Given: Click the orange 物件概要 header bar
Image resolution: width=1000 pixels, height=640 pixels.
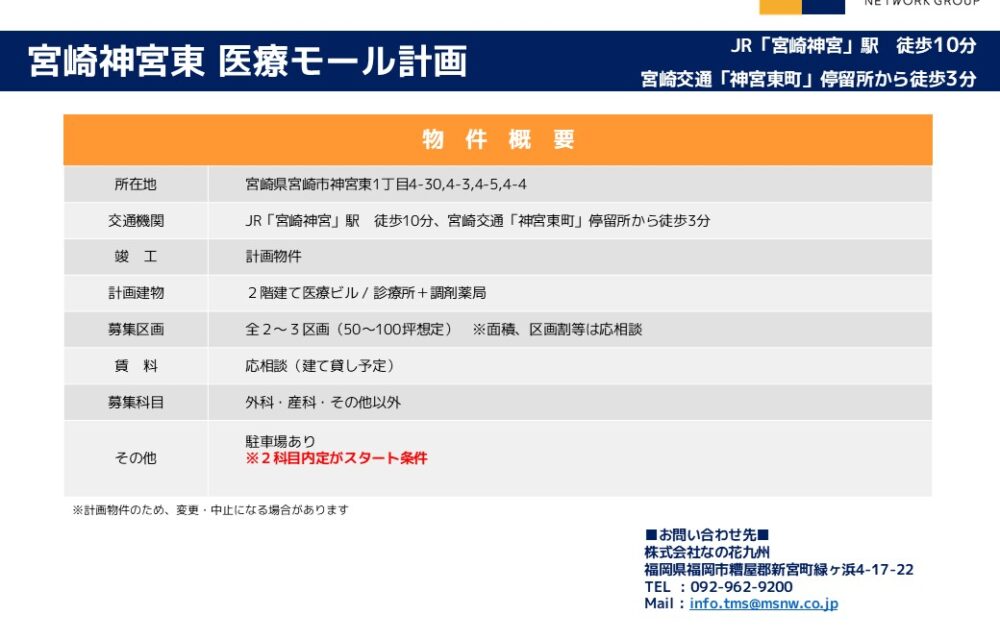Looking at the screenshot, I should 498,140.
